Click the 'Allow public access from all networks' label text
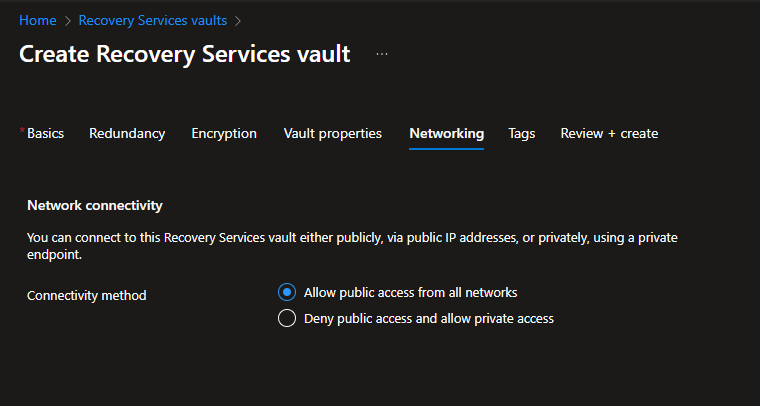Screen dimensions: 760x406 point(410,293)
